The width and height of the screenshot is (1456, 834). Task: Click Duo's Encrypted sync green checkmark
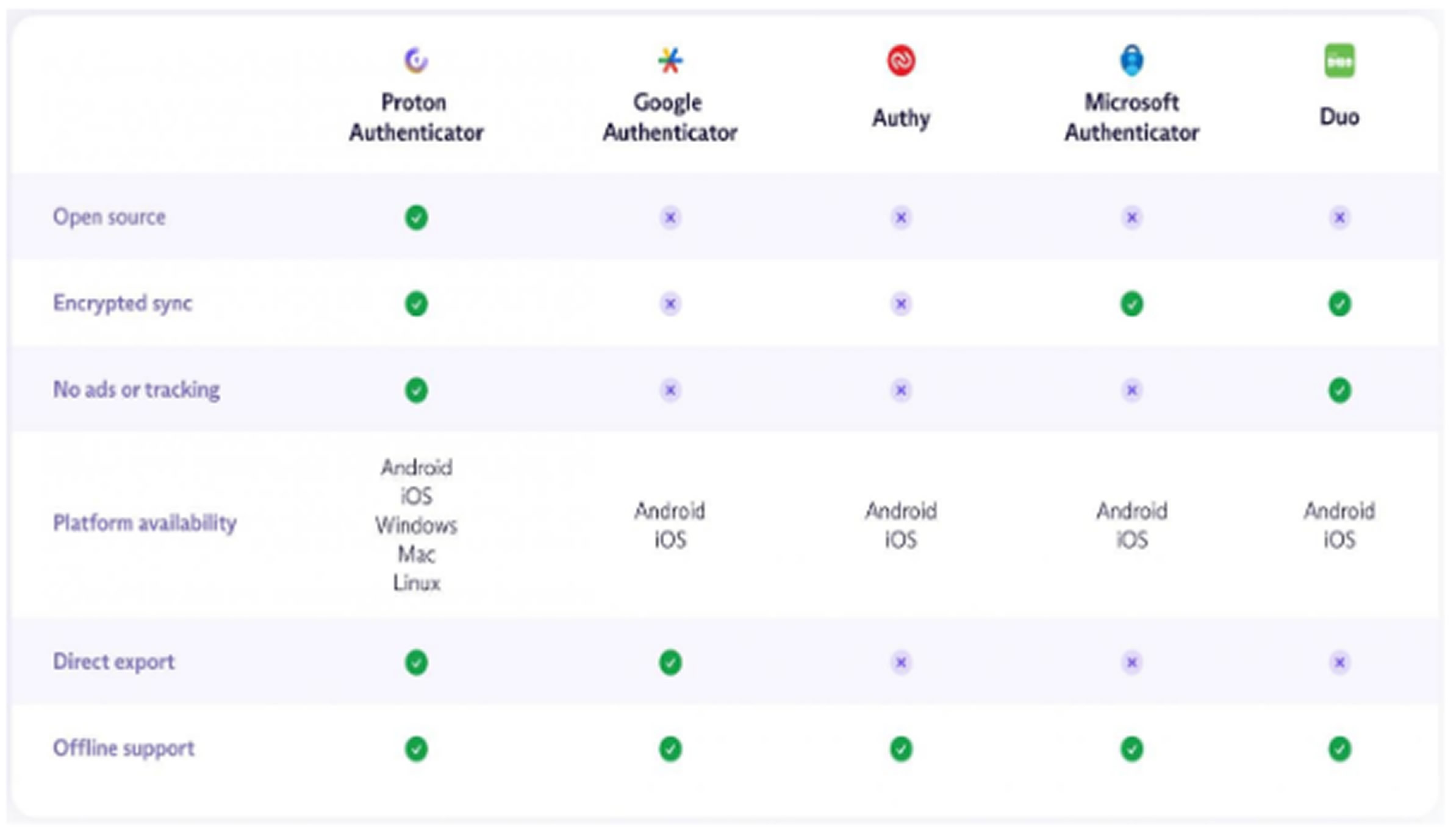coord(1339,304)
